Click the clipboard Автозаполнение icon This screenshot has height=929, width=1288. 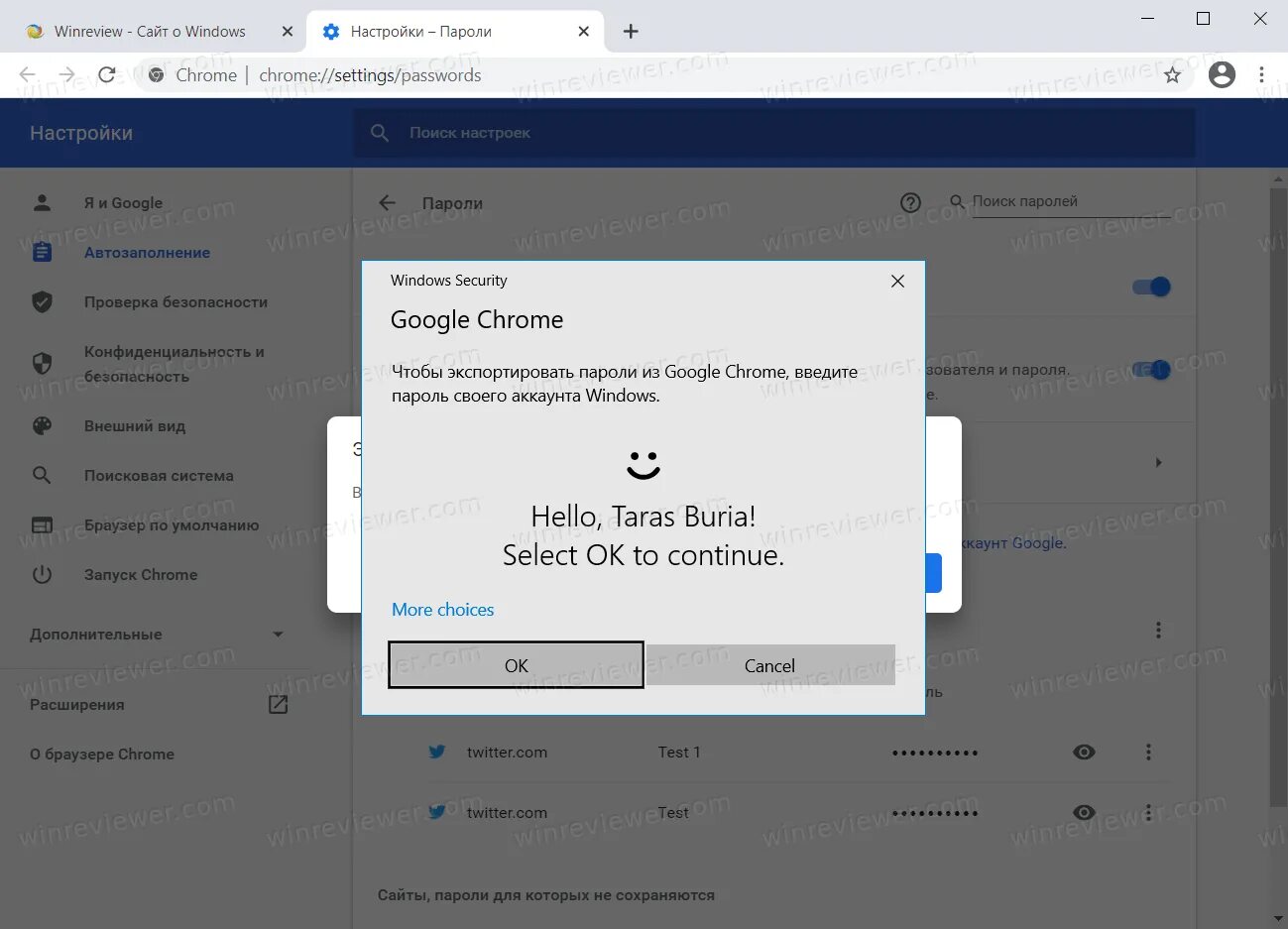click(x=42, y=252)
